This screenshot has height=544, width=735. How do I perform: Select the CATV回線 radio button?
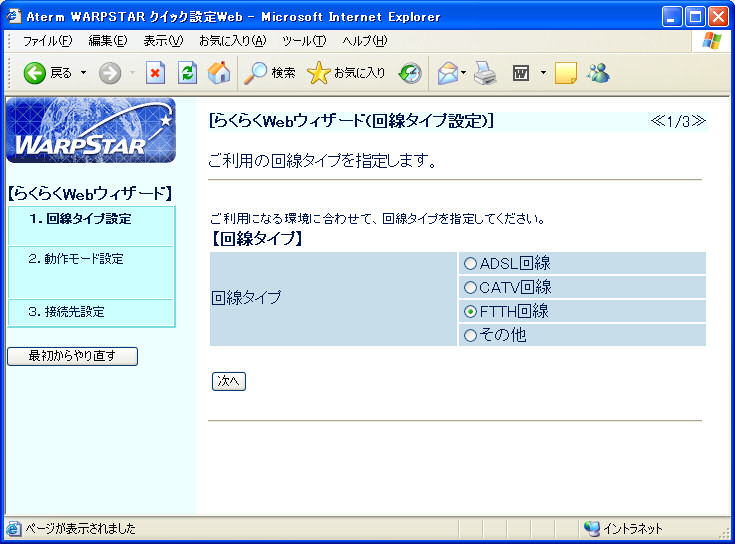point(470,288)
